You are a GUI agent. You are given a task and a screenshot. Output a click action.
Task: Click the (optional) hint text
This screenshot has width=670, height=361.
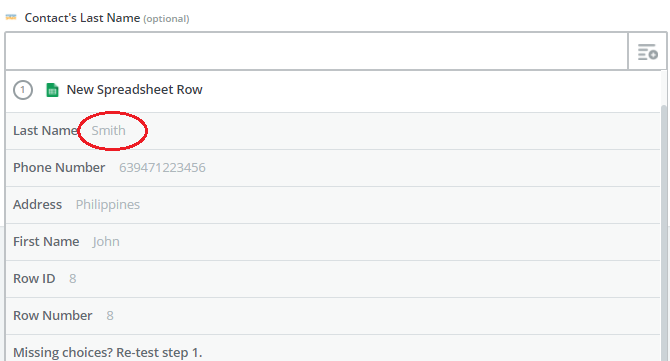click(x=166, y=19)
